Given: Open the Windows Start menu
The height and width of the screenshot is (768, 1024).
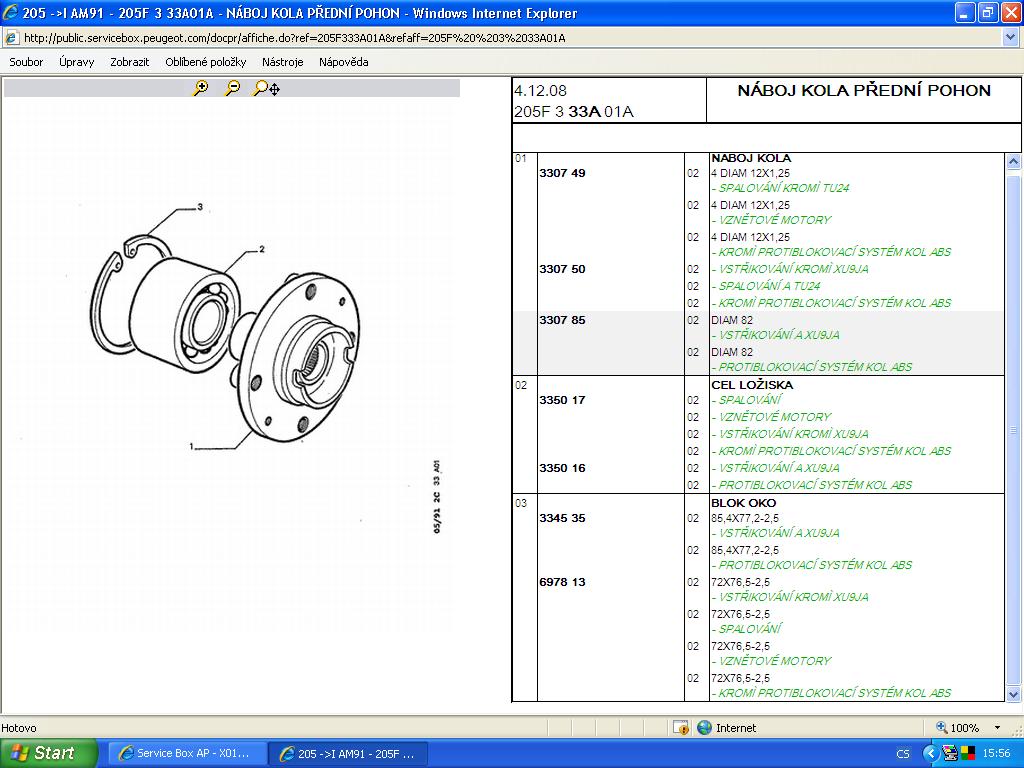Looking at the screenshot, I should pos(49,753).
